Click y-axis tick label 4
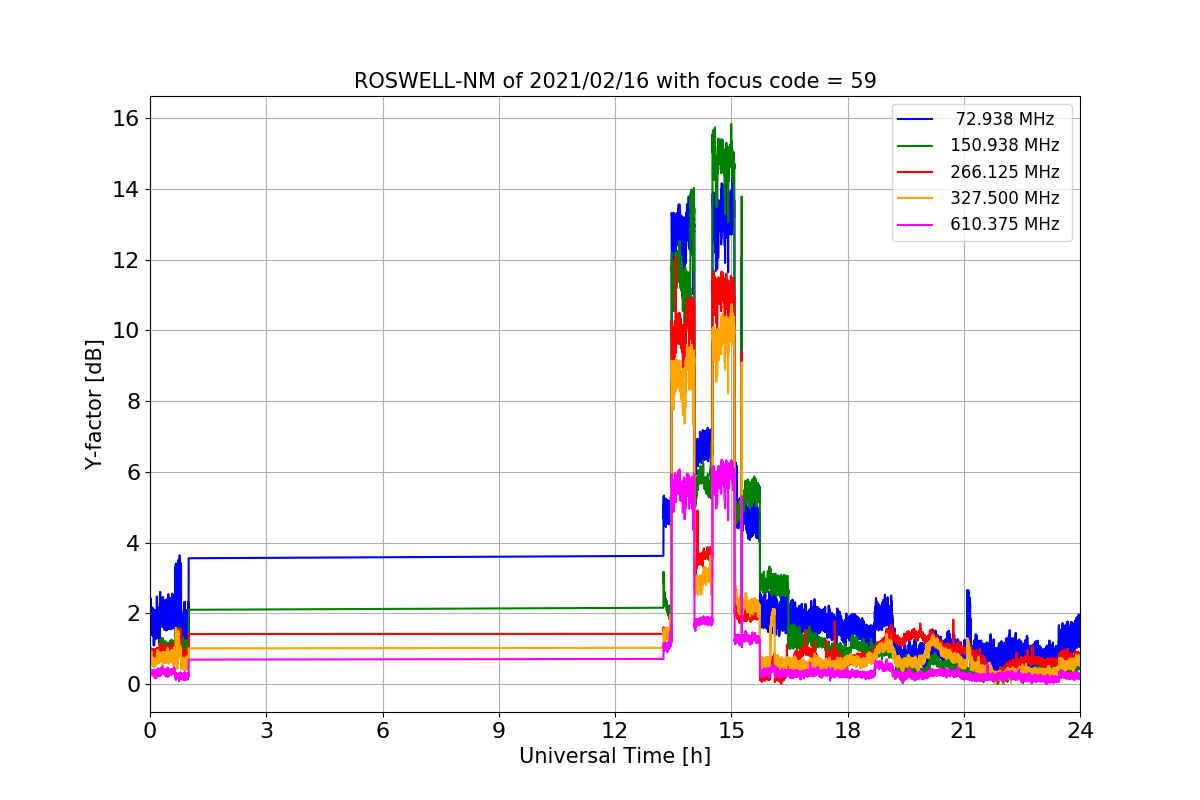 tap(133, 543)
